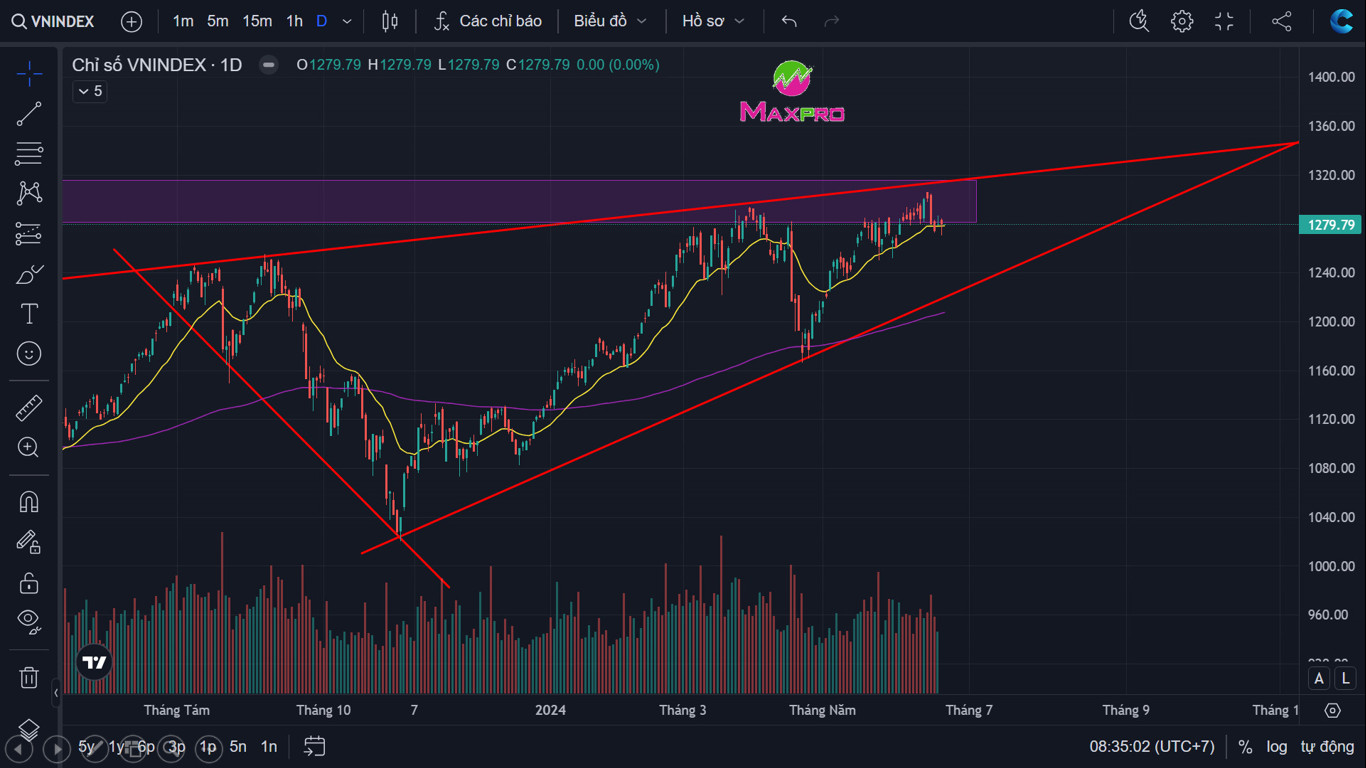Expand the timeframe dropdown chevron
1366x768 pixels.
coord(347,21)
